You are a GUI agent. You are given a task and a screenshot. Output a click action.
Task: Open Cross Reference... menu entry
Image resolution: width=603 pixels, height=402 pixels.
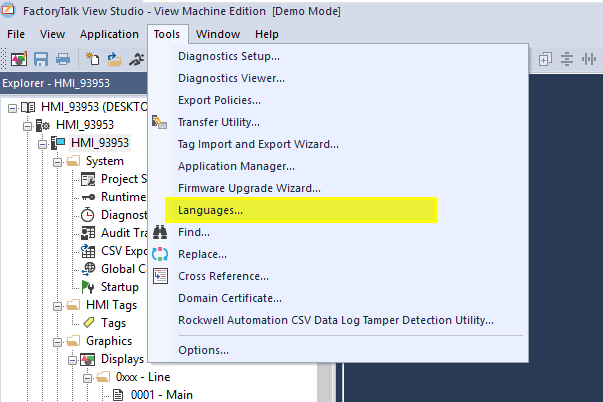pyautogui.click(x=338, y=276)
